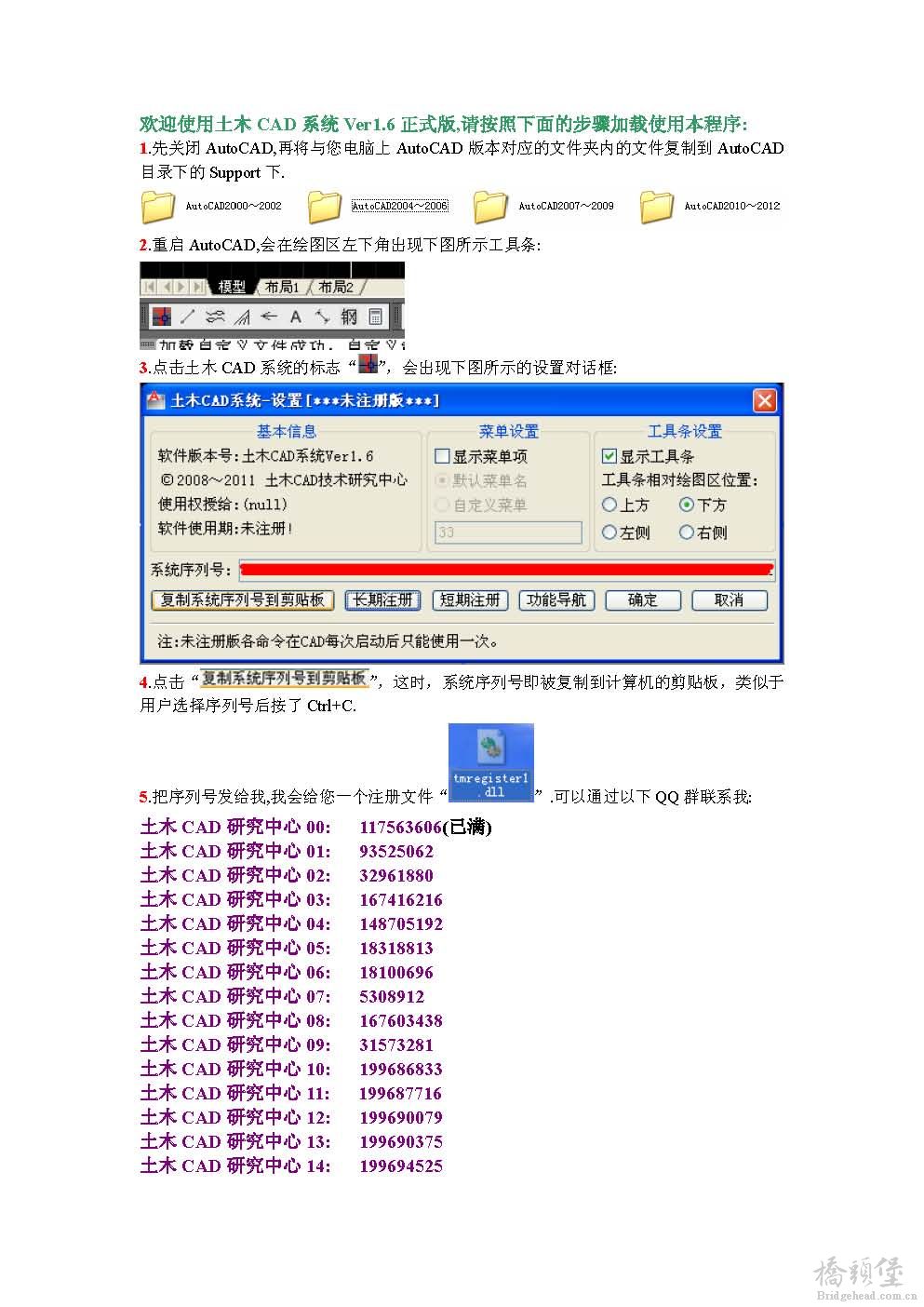This screenshot has height=1307, width=924.
Task: Switch to the 布局2 tab
Action: pos(336,287)
